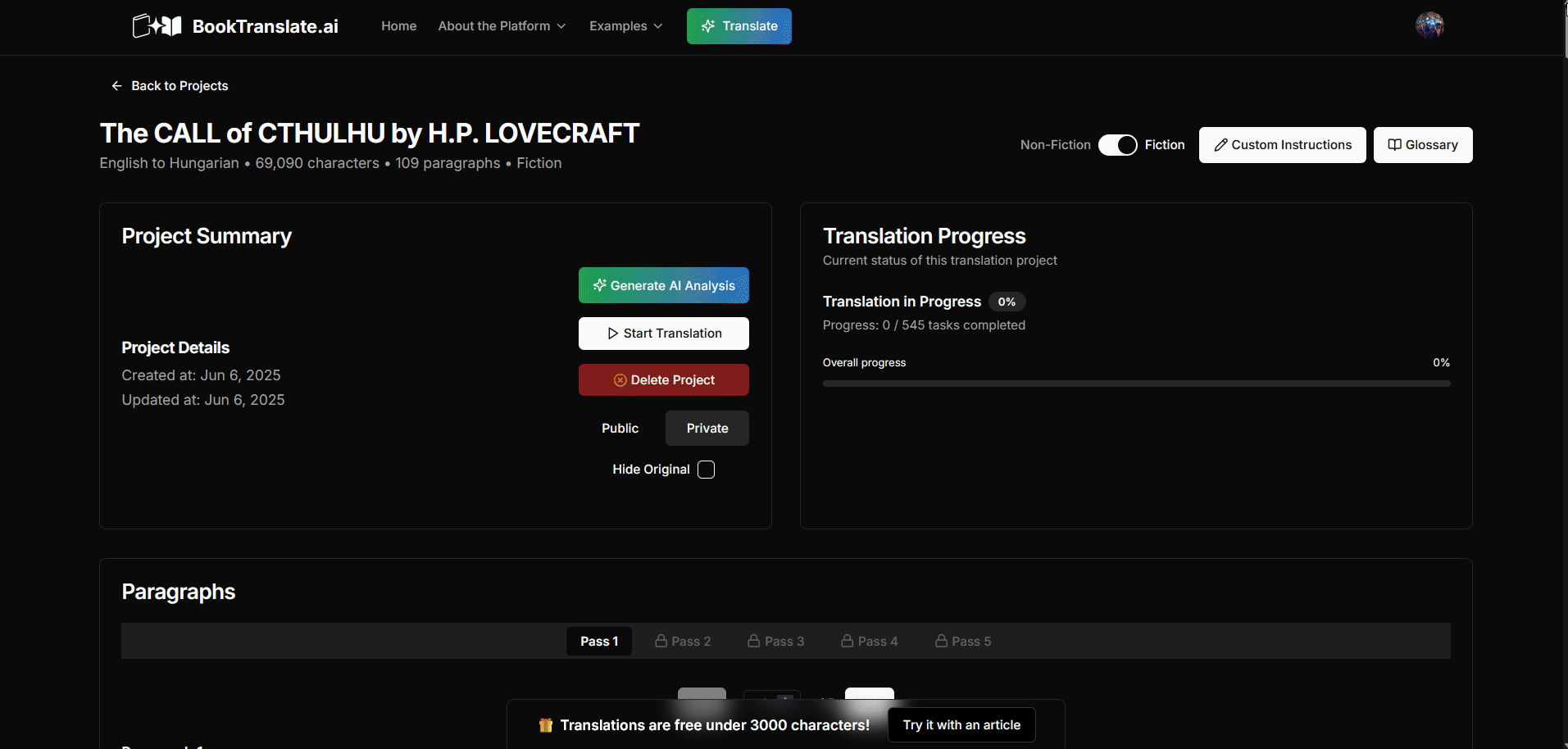Click the back arrow icon
1568x749 pixels.
[x=116, y=86]
